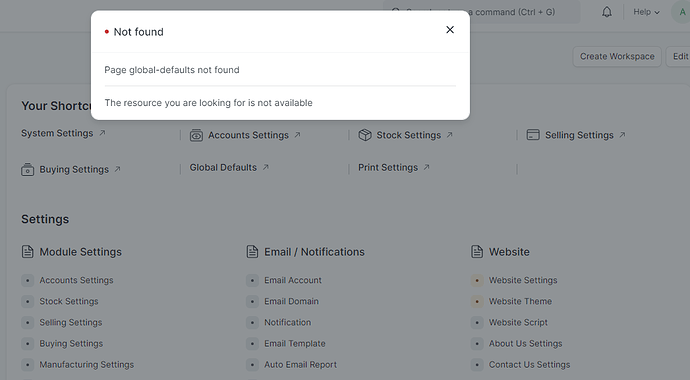This screenshot has width=690, height=380.
Task: Click the Buying Settings shortcut icon
Action: tap(28, 169)
